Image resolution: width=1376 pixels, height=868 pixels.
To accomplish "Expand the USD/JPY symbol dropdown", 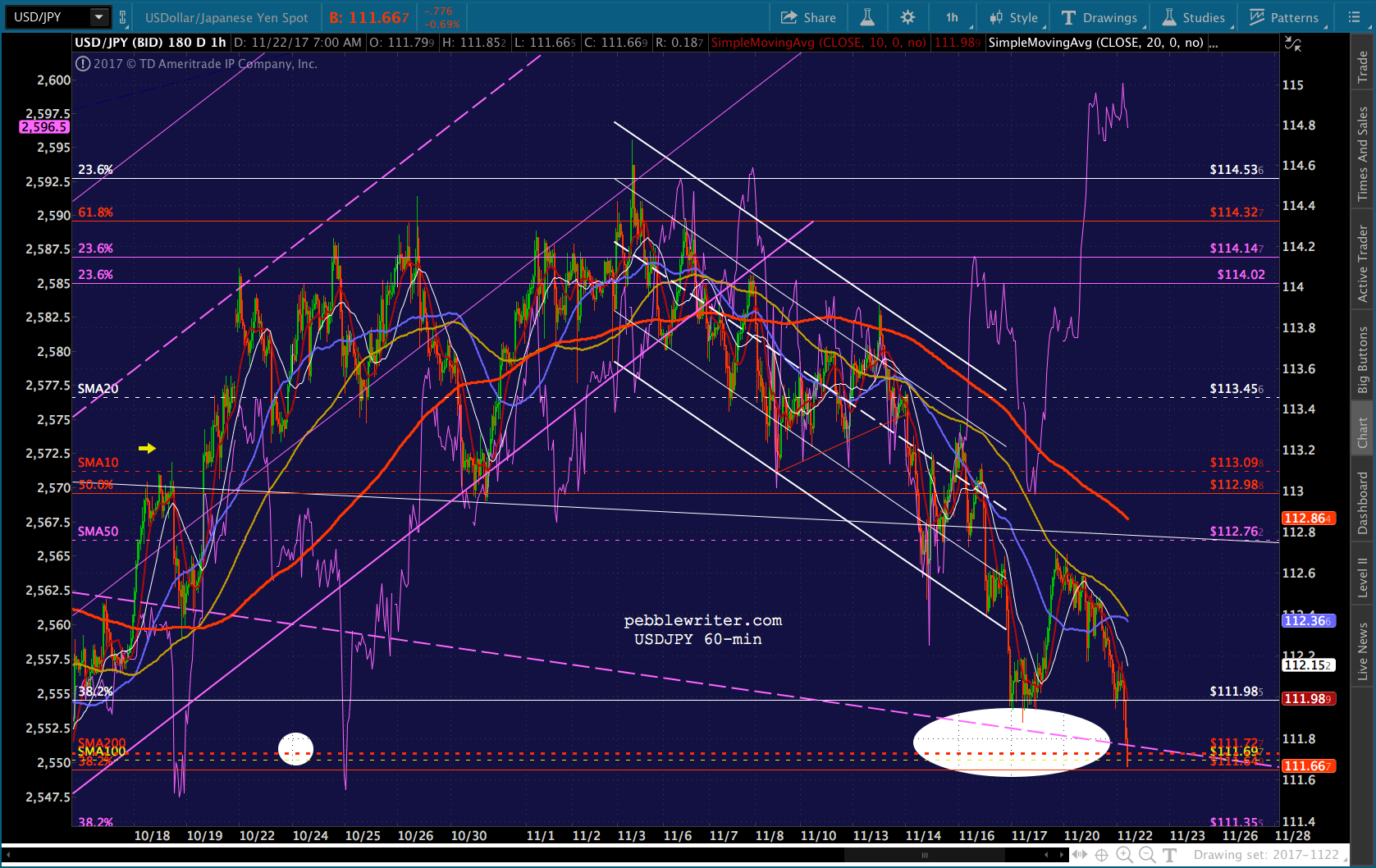I will pyautogui.click(x=98, y=17).
